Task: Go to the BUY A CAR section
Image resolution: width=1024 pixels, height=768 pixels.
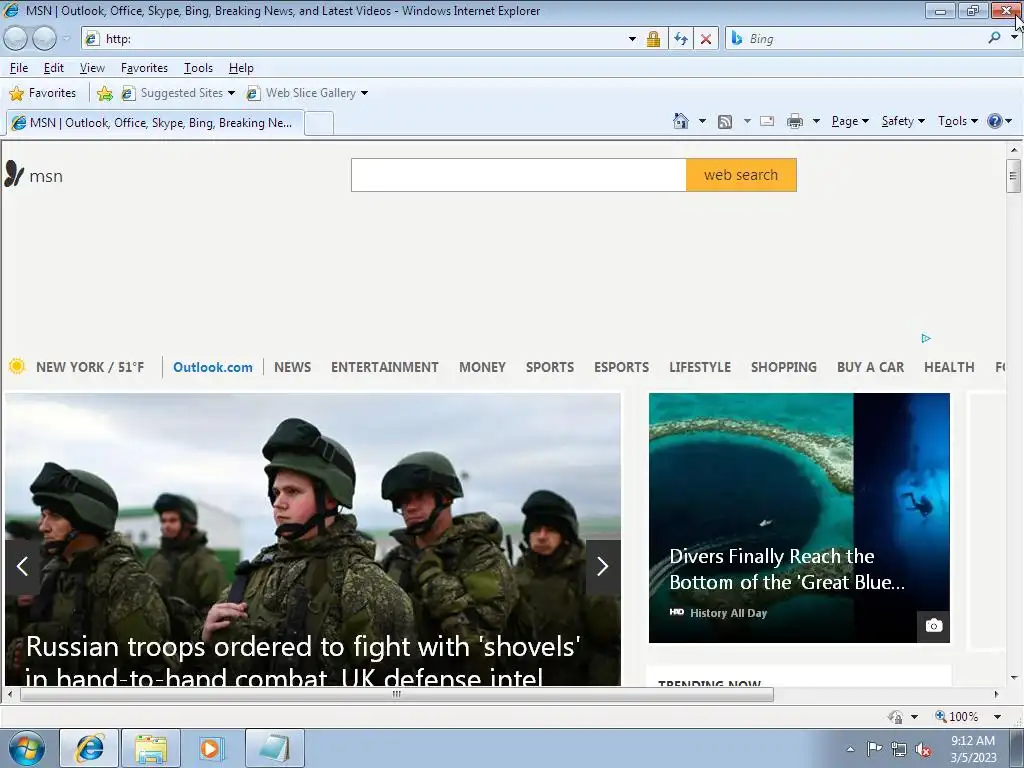Action: point(871,367)
